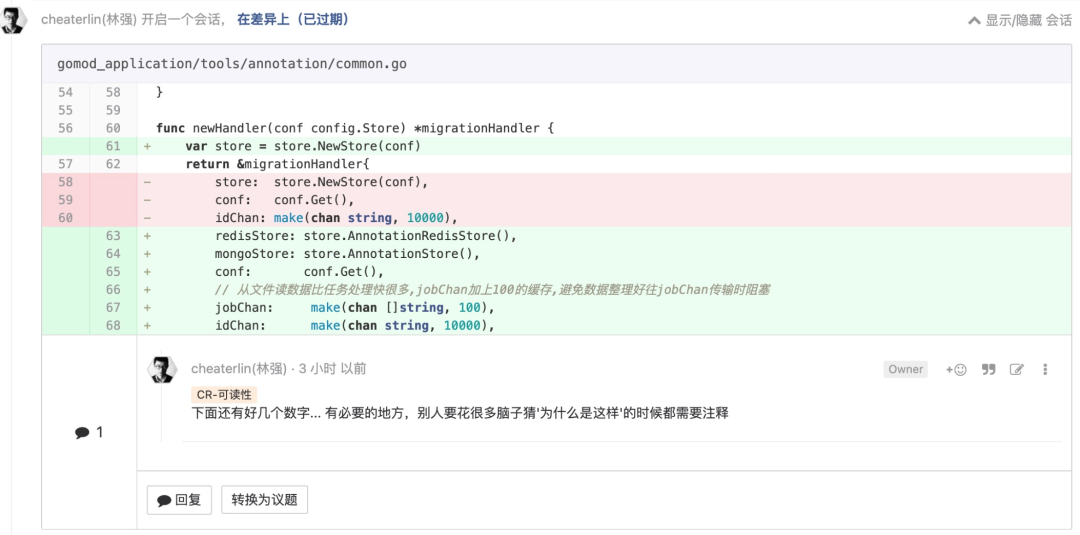
Task: Click the cheaterlin(林强) name in header
Action: [x=88, y=20]
